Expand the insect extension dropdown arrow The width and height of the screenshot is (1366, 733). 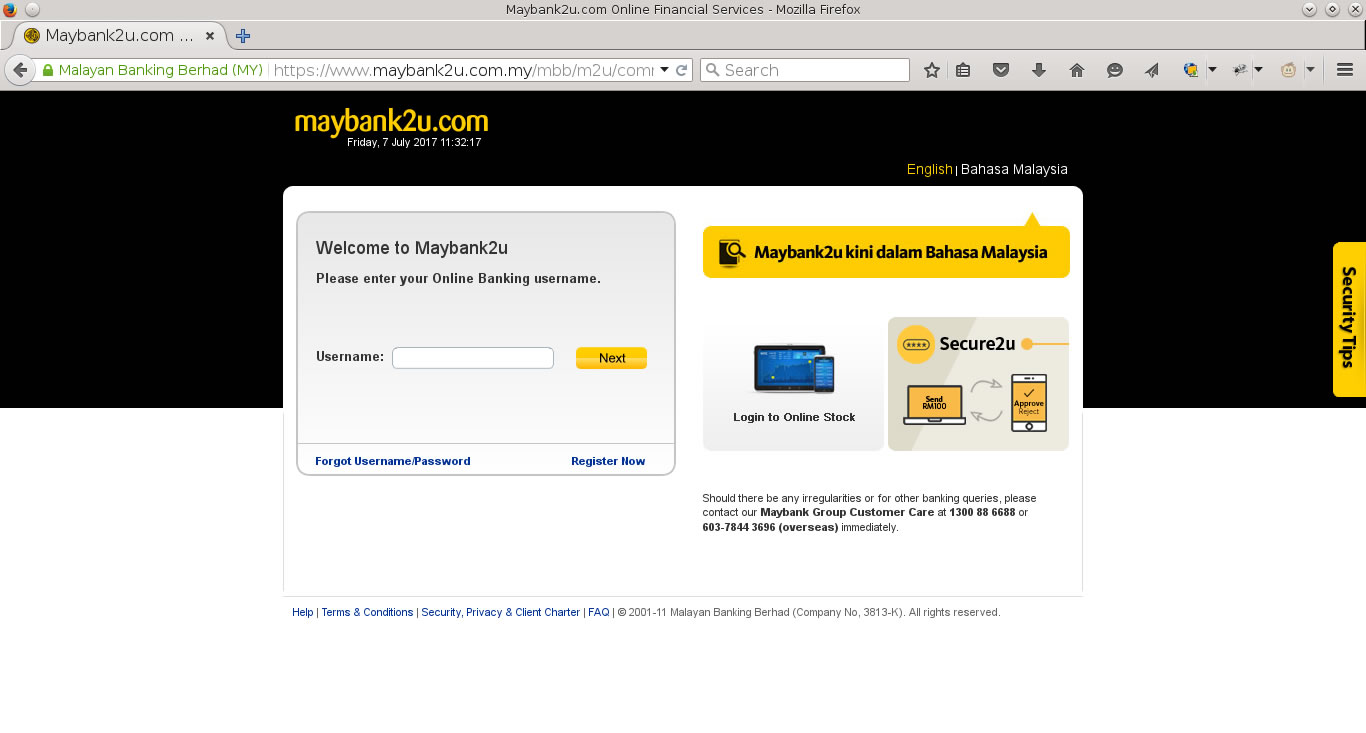coord(1259,70)
